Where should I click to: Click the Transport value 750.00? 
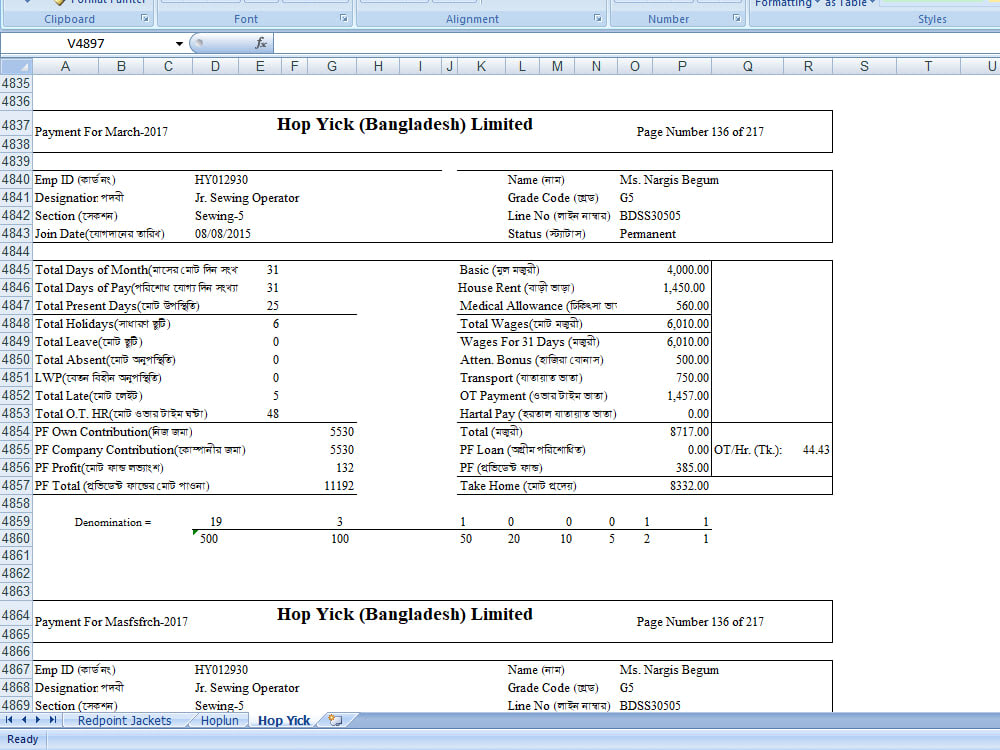coord(692,378)
